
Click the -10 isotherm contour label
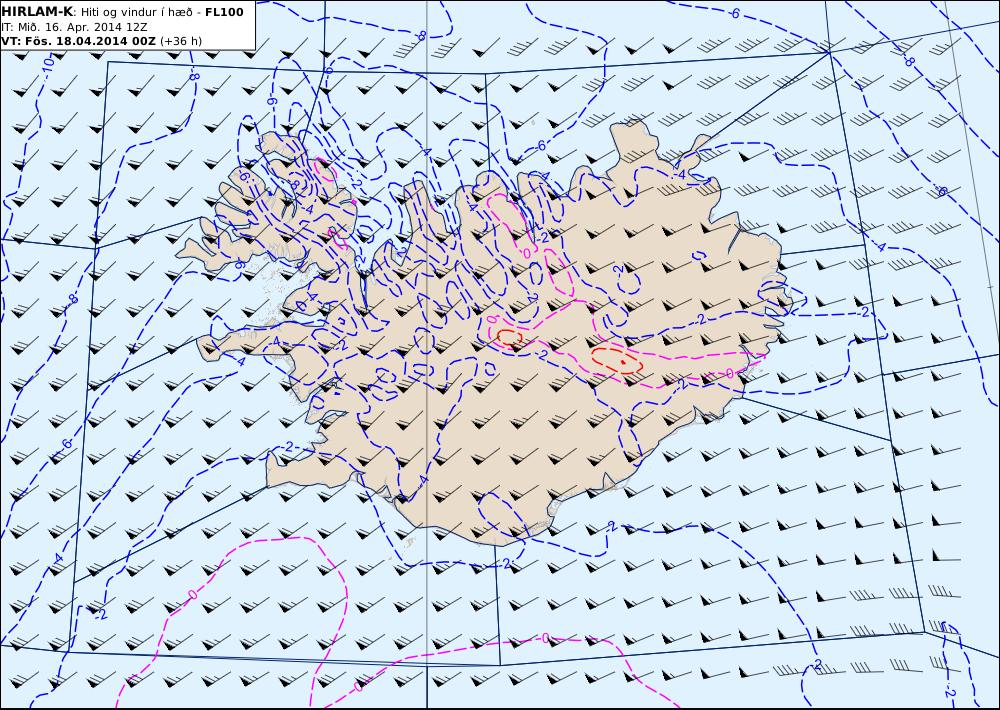[48, 66]
